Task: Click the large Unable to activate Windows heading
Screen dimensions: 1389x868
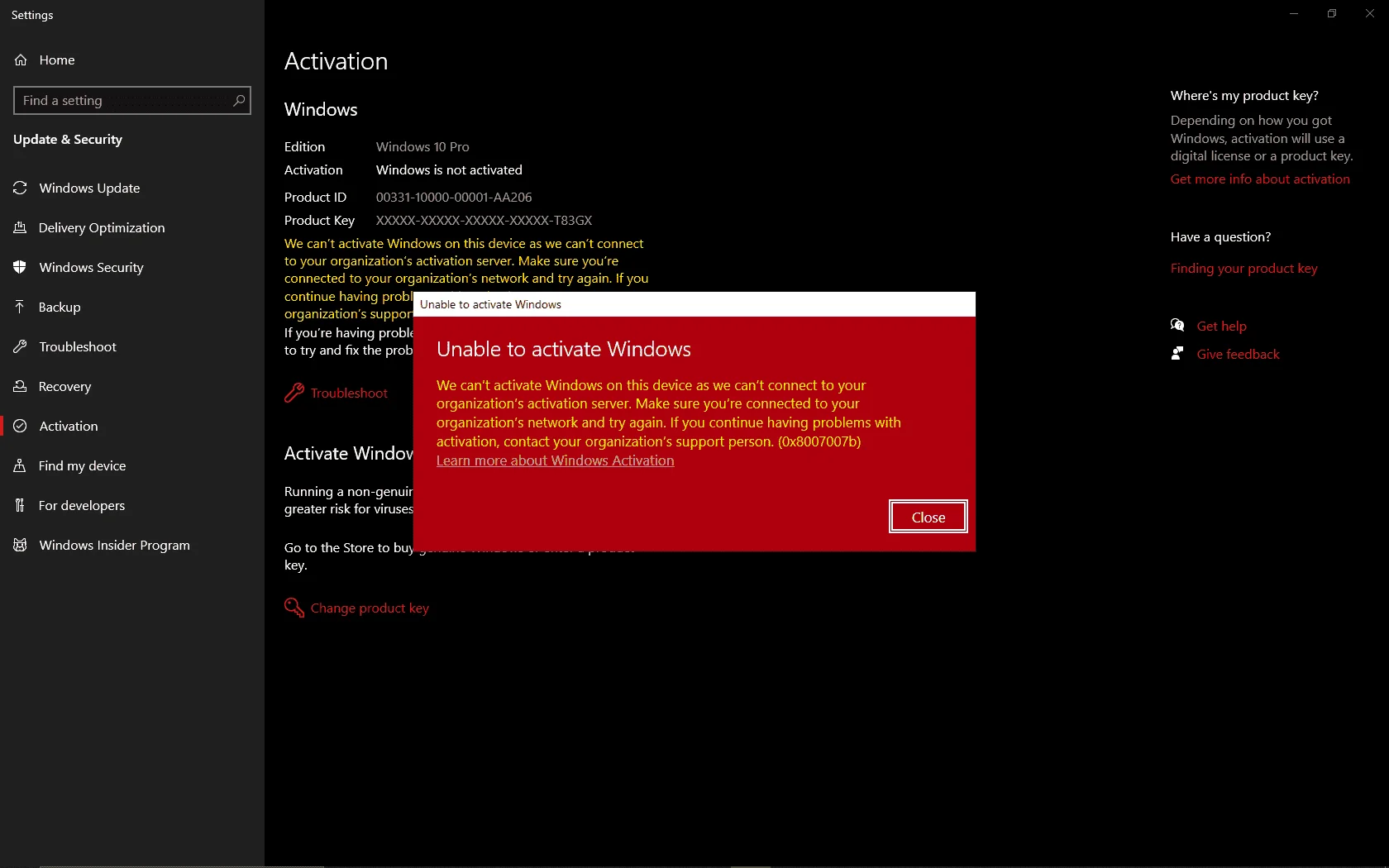Action: point(564,350)
